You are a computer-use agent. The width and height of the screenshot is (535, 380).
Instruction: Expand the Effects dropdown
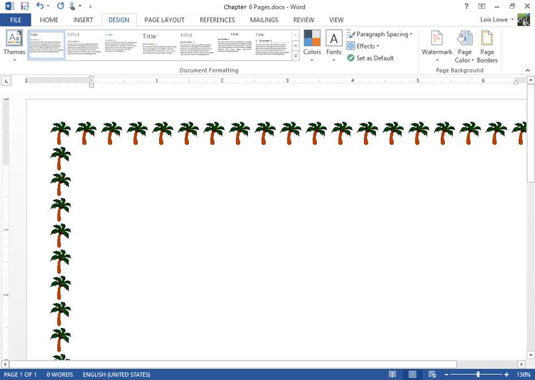click(363, 46)
